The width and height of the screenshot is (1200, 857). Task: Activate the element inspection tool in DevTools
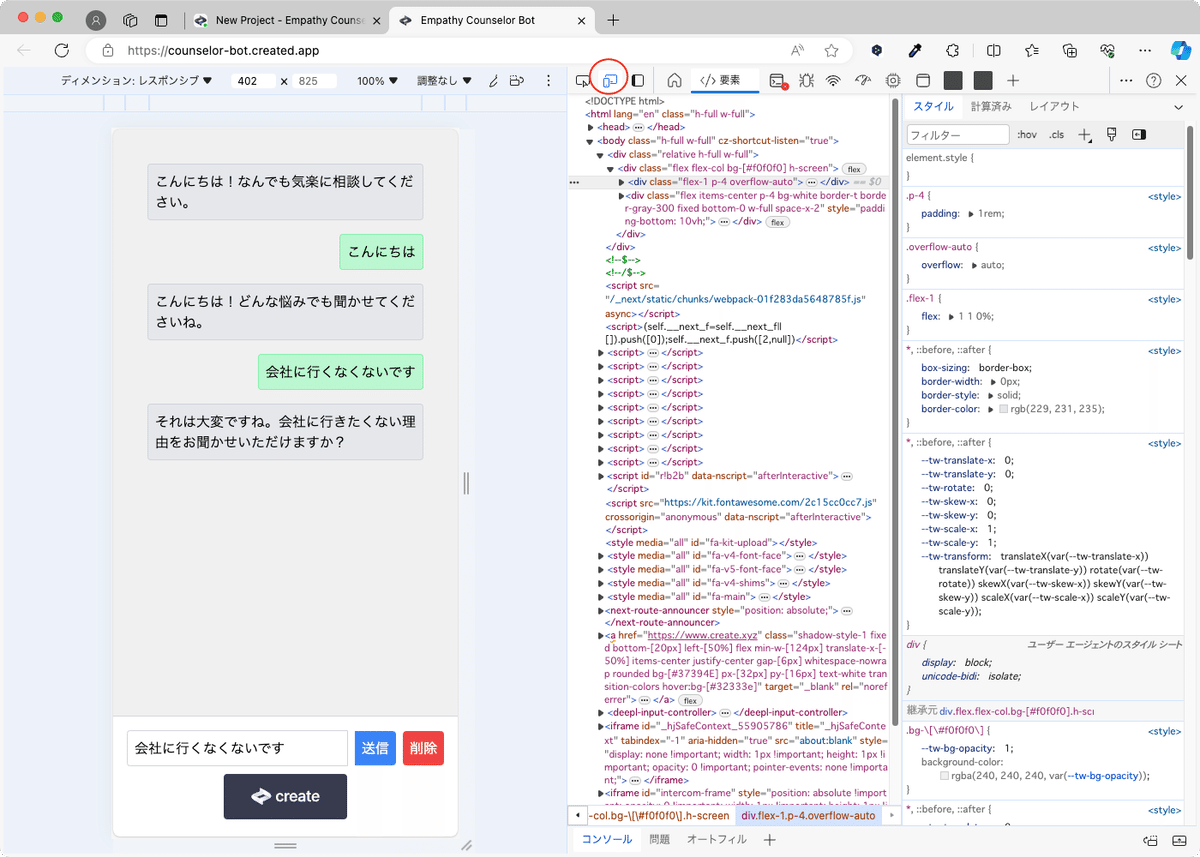tap(583, 80)
